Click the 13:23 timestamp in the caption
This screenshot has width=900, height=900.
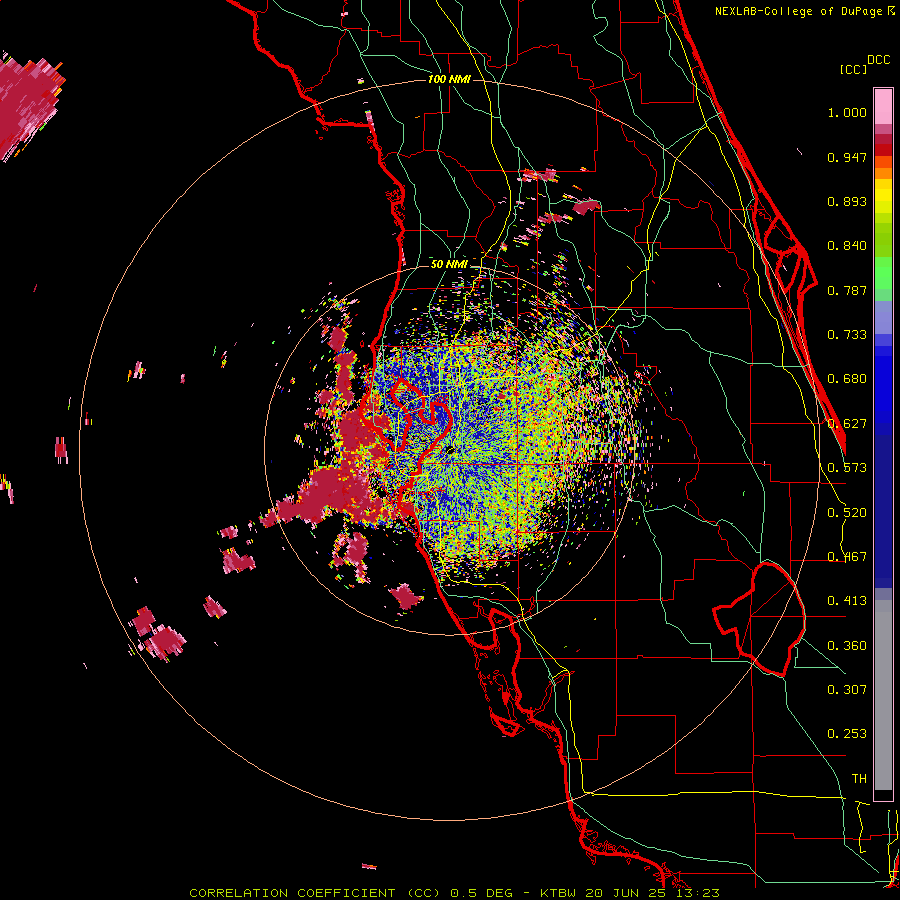coord(699,893)
